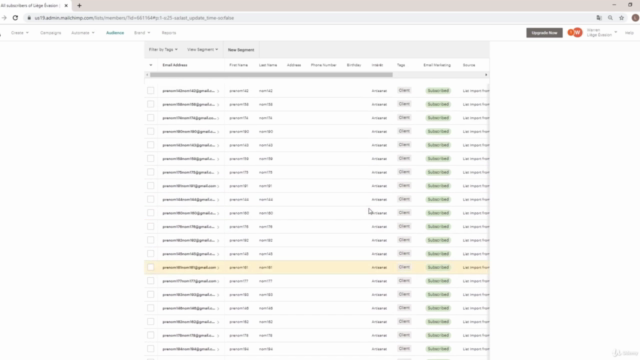Open prenom193nom193 email address link

pyautogui.click(x=189, y=295)
